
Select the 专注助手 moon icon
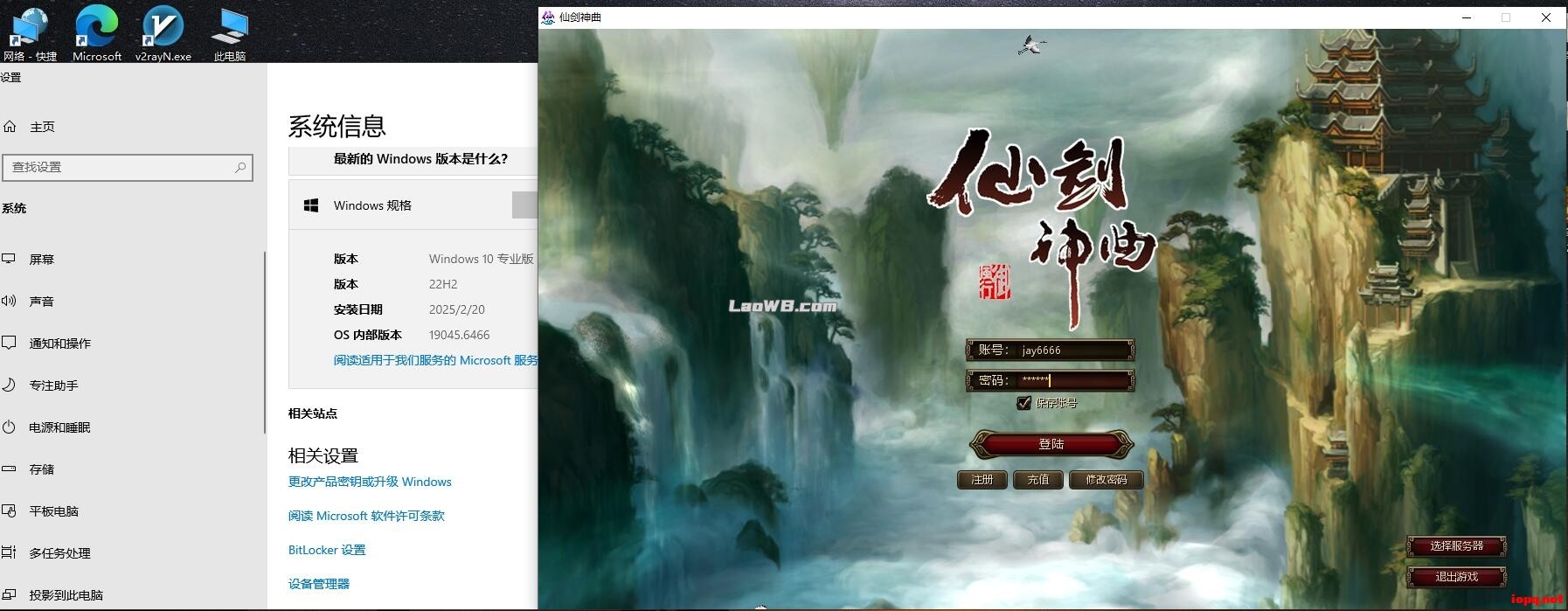pyautogui.click(x=10, y=385)
